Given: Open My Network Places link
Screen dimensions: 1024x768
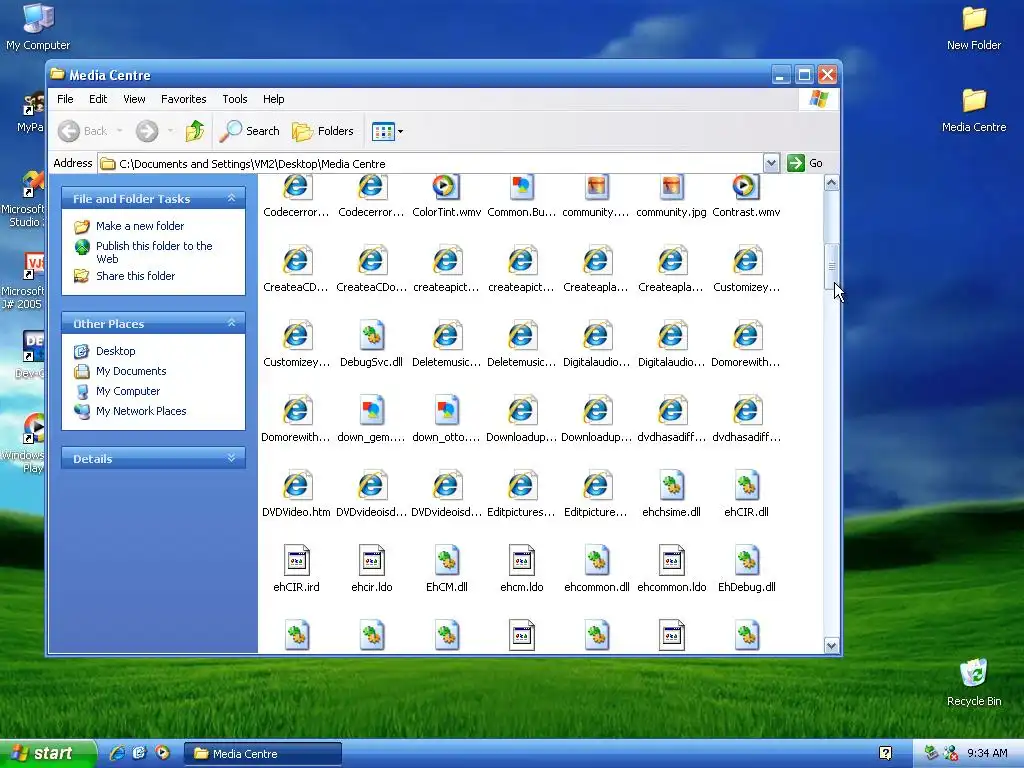Looking at the screenshot, I should pyautogui.click(x=141, y=411).
